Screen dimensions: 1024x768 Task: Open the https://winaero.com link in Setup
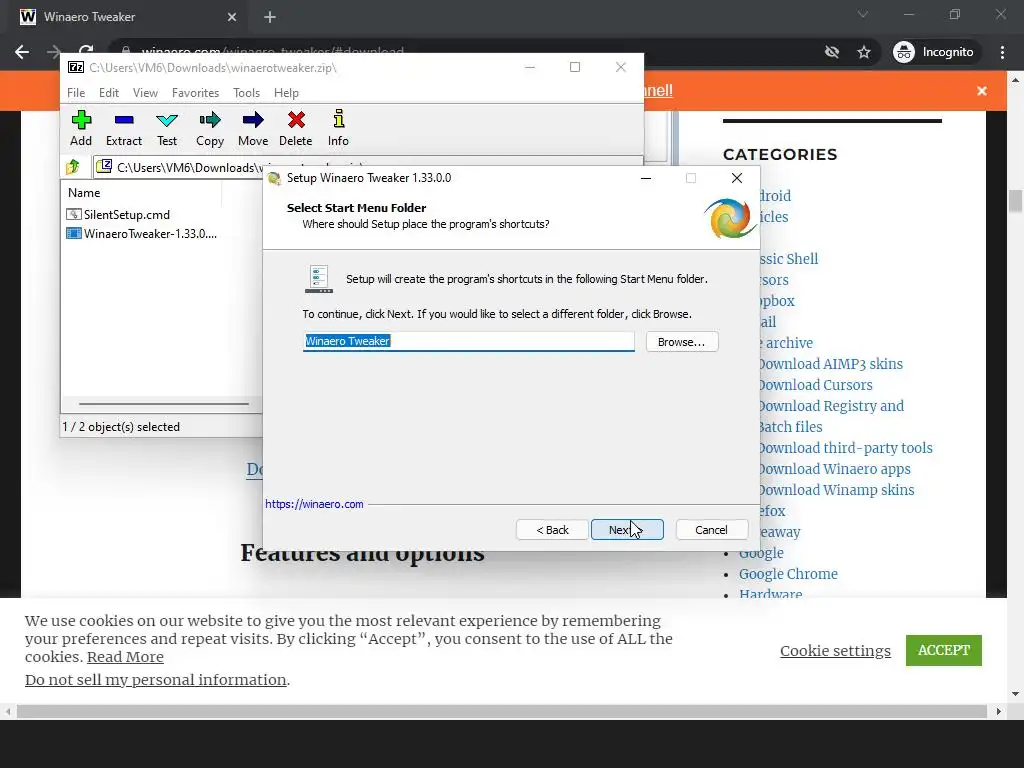(314, 504)
